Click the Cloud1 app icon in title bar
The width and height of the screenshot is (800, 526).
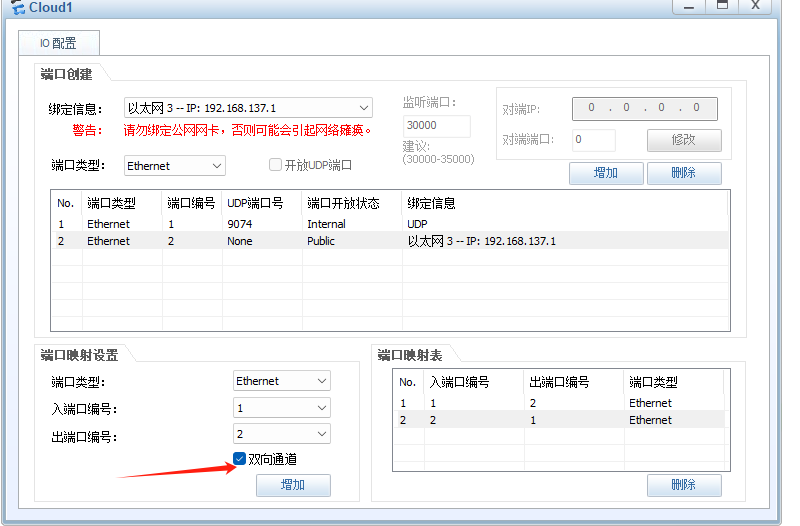pos(18,7)
